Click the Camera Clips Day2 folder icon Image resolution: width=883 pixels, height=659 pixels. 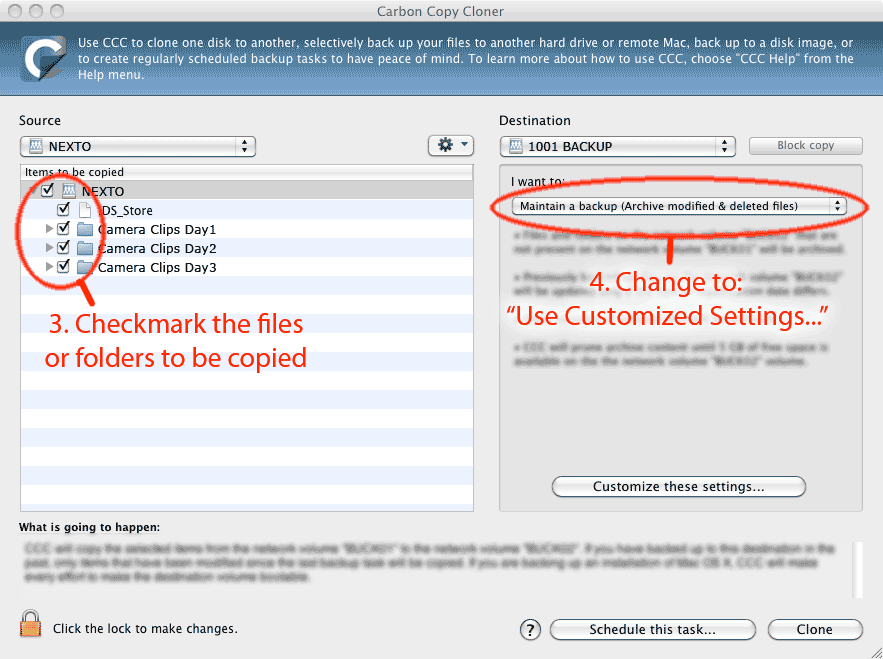tap(85, 248)
